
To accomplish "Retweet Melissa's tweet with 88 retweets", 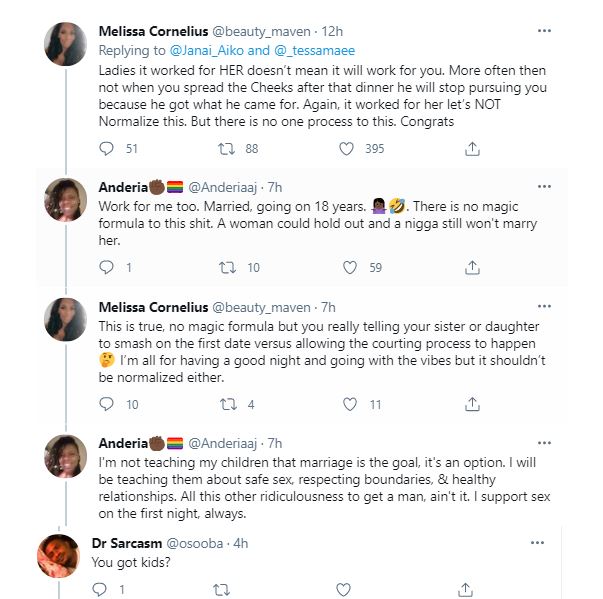I will pyautogui.click(x=227, y=149).
